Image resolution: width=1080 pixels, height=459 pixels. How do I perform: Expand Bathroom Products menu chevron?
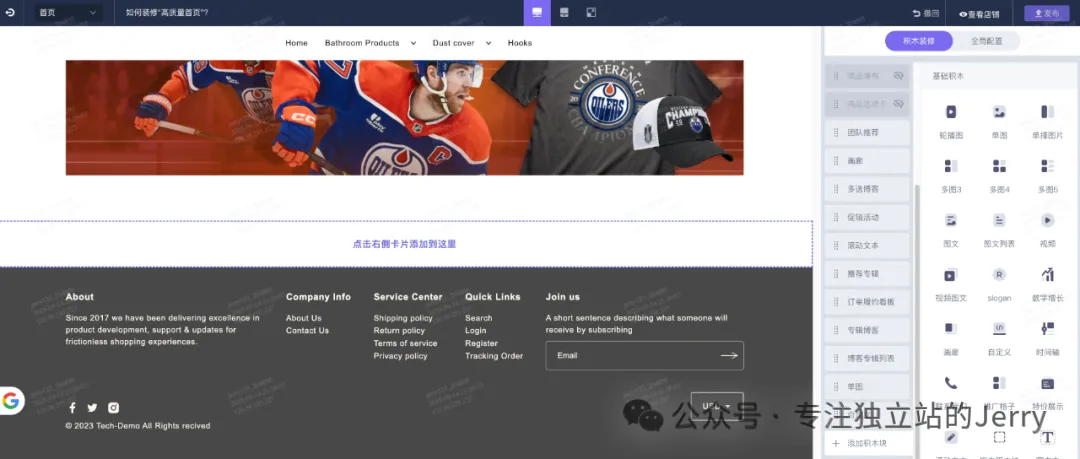pyautogui.click(x=413, y=43)
